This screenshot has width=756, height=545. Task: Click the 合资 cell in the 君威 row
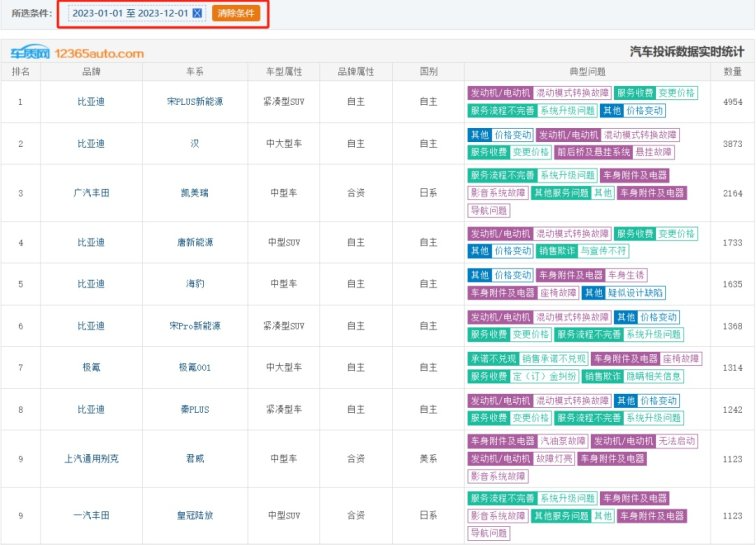point(356,459)
